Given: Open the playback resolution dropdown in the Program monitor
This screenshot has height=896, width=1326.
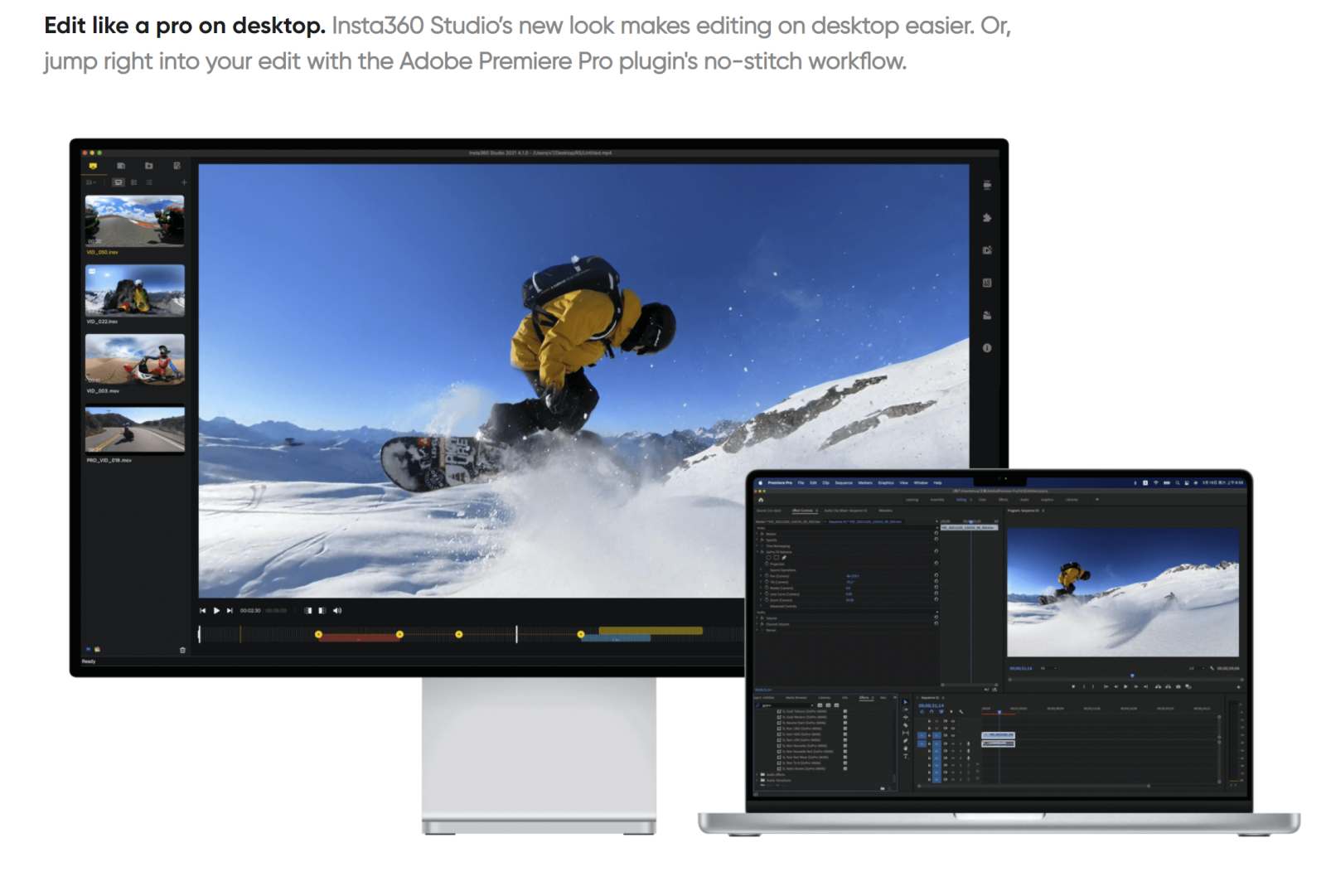Looking at the screenshot, I should coord(1197,668).
